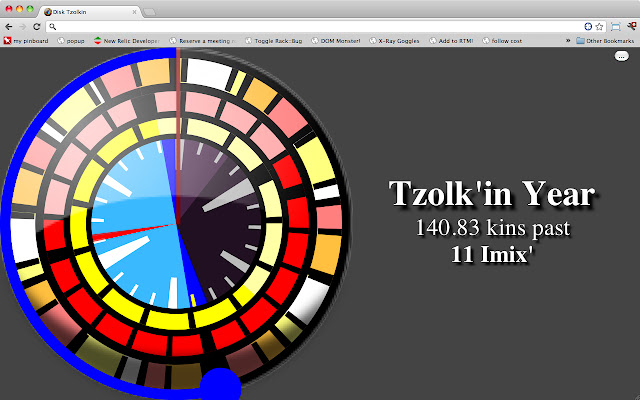Click the '11 Imix'' day name text
This screenshot has width=640, height=400.
492,254
